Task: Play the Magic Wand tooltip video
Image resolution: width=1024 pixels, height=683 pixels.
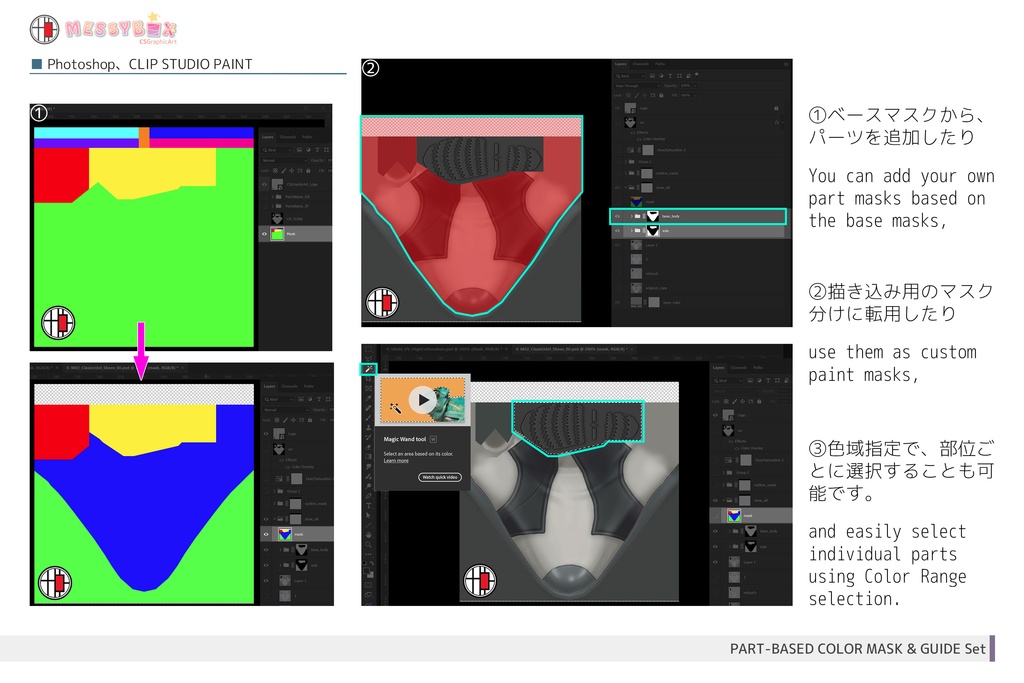Action: pyautogui.click(x=423, y=400)
